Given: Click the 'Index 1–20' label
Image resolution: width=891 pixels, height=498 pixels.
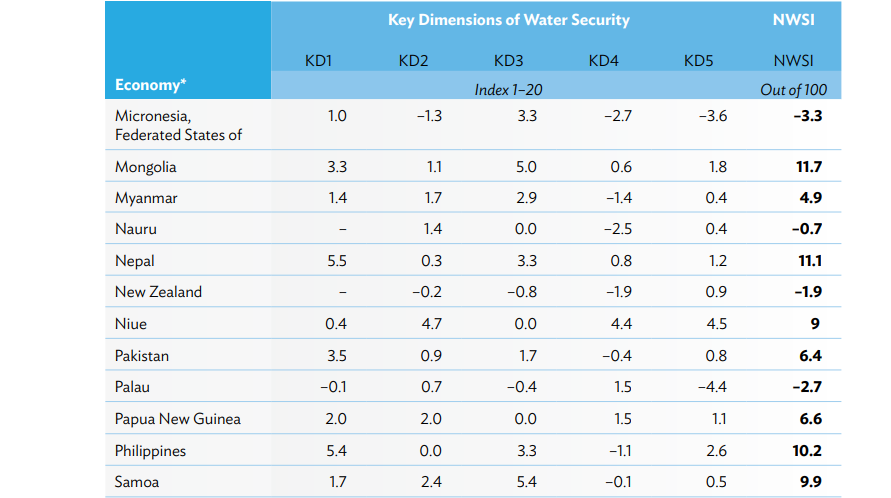Looking at the screenshot, I should coord(508,90).
